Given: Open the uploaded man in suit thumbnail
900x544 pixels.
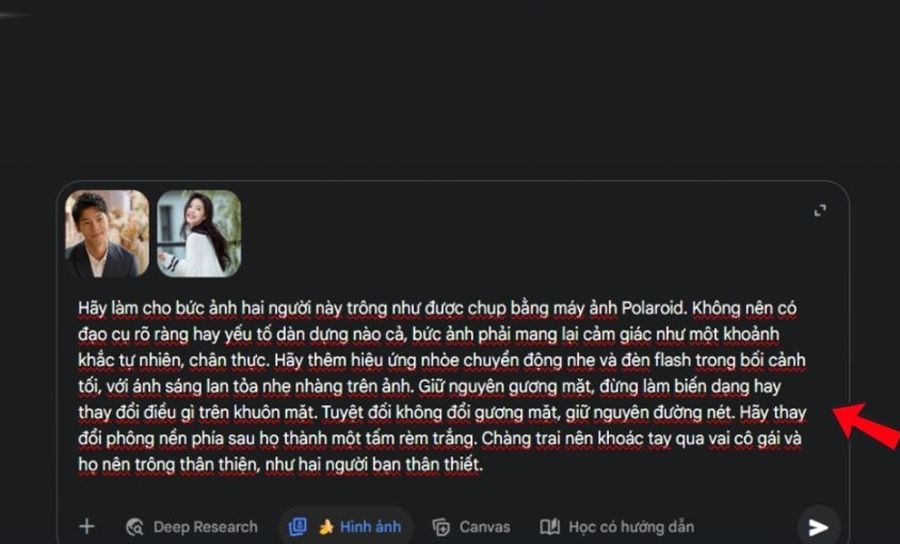Looking at the screenshot, I should 107,234.
